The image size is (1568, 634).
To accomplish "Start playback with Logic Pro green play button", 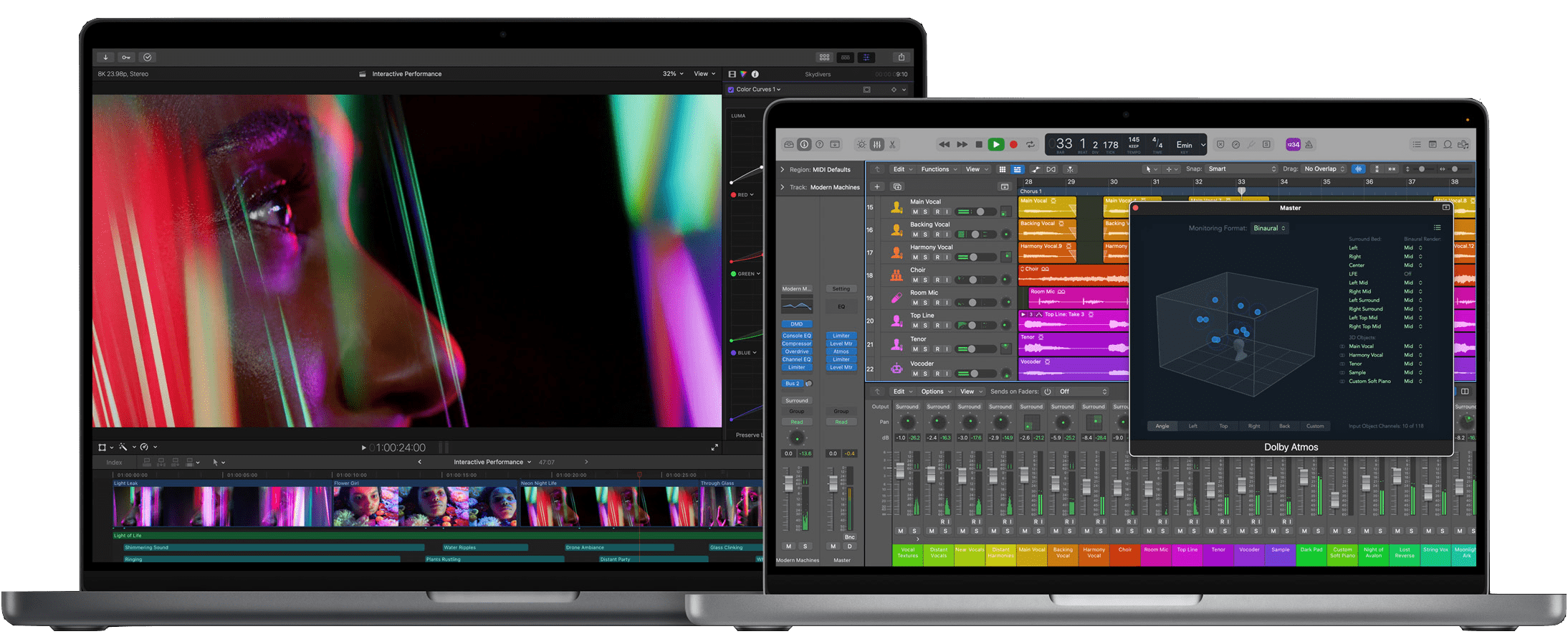I will [995, 145].
